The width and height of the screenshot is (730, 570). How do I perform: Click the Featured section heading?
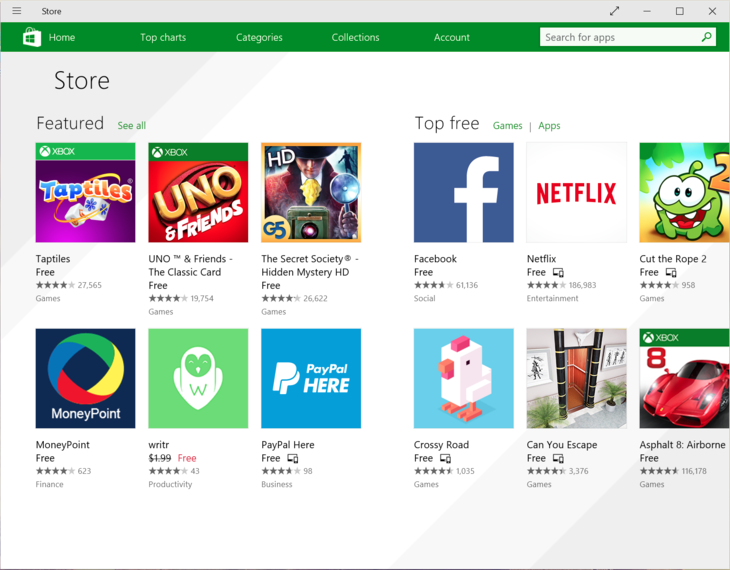click(x=70, y=123)
